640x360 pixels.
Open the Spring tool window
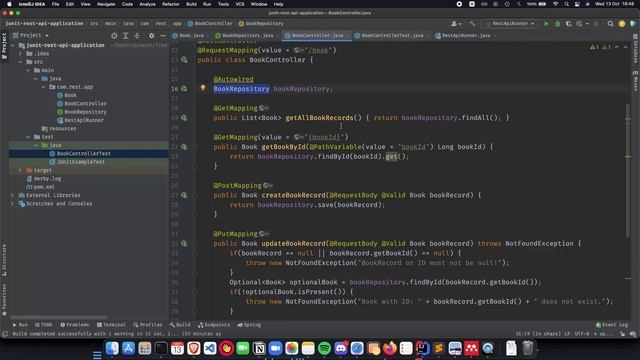[249, 325]
